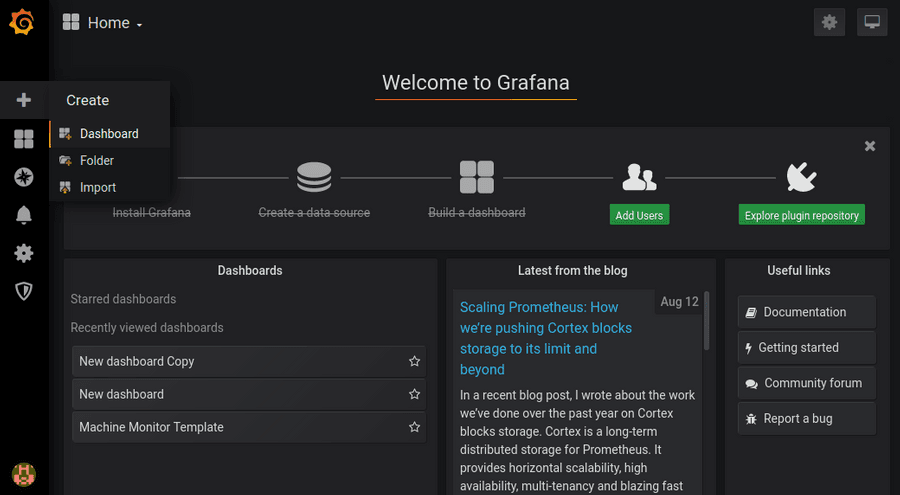900x495 pixels.
Task: Open the Scaling Prometheus blog post link
Action: [x=545, y=338]
